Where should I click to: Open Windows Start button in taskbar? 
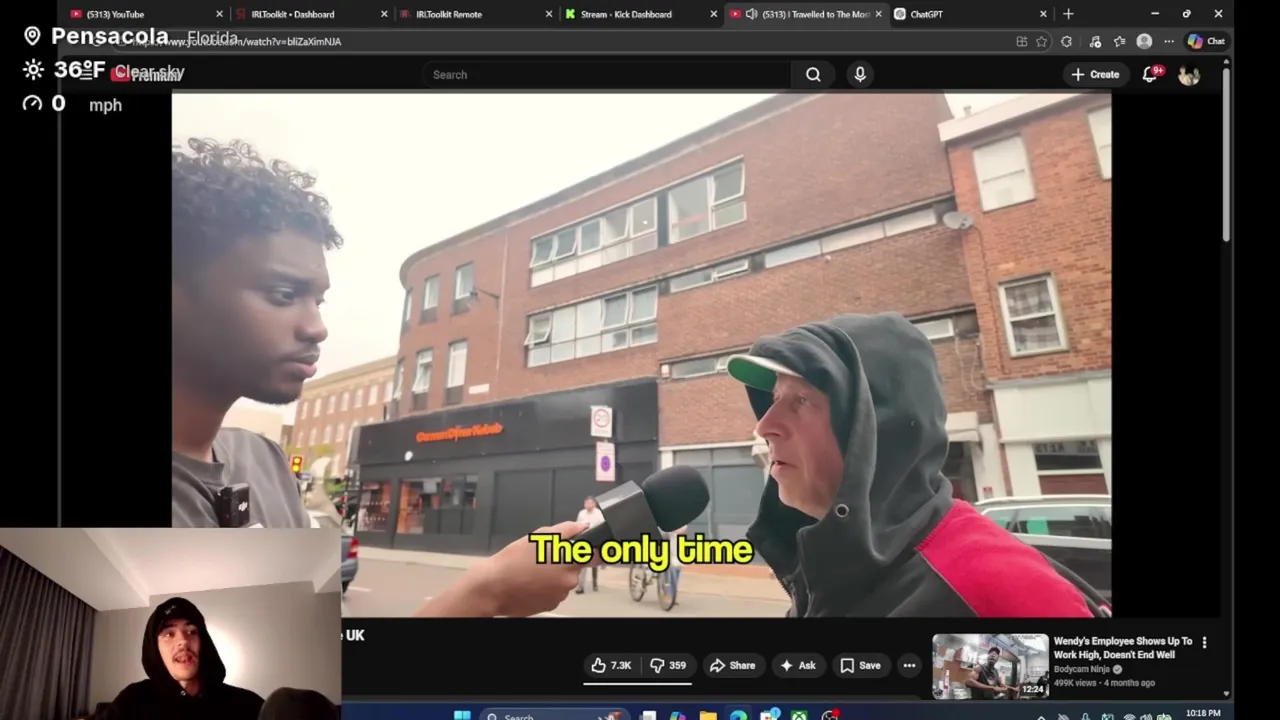[462, 716]
